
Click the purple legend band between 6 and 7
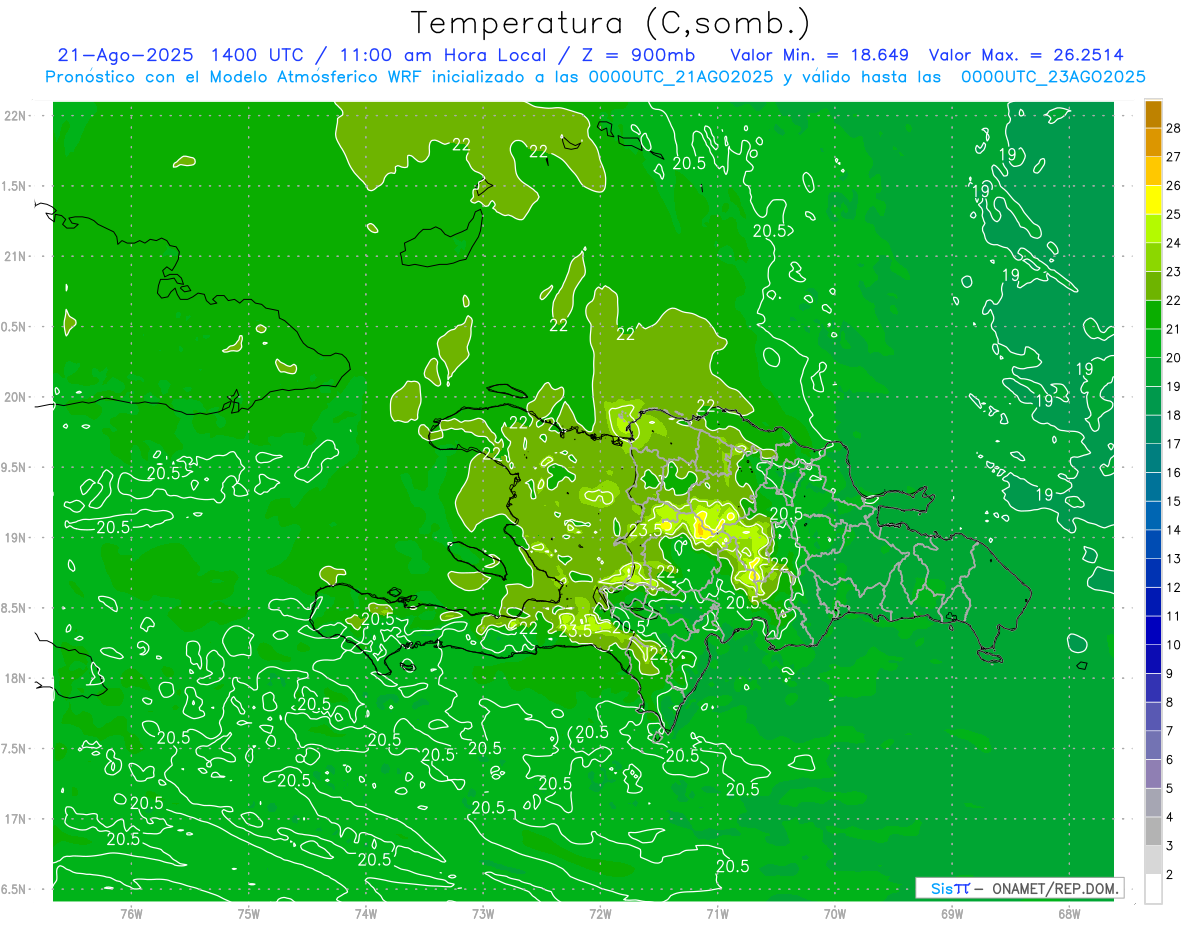1153,746
